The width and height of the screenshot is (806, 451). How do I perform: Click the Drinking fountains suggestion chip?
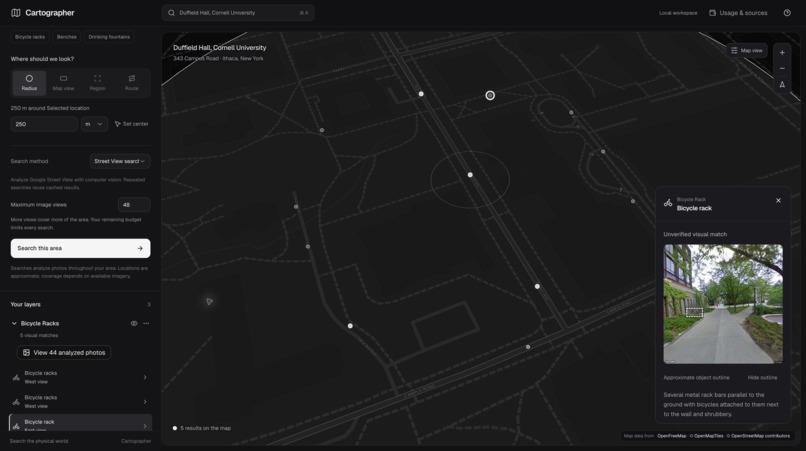pos(109,37)
